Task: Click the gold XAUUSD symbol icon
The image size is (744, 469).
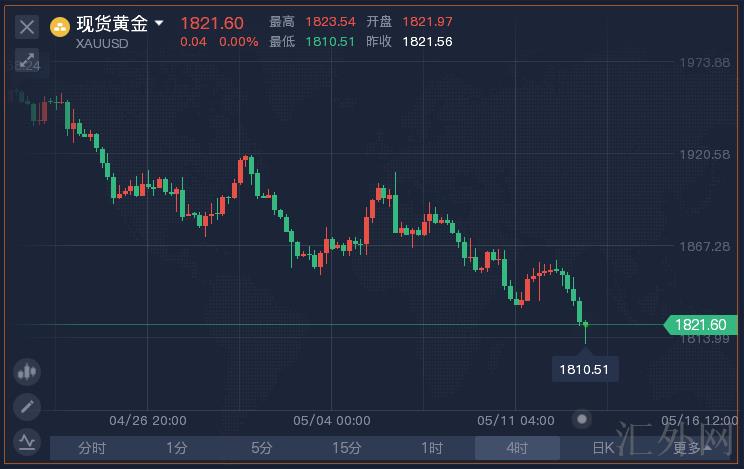Action: [60, 24]
